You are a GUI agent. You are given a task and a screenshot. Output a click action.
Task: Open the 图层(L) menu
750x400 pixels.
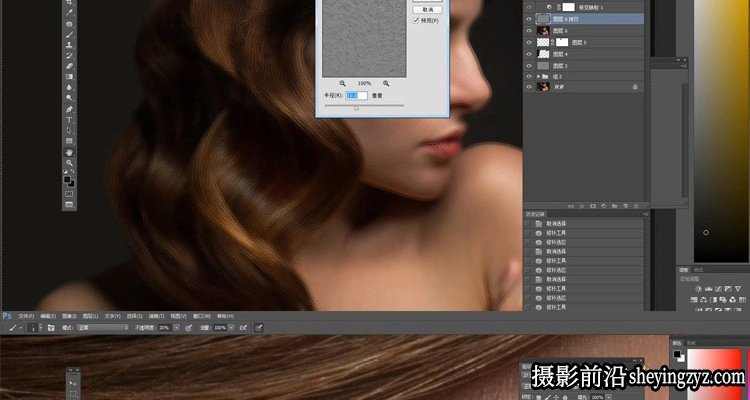pos(90,316)
